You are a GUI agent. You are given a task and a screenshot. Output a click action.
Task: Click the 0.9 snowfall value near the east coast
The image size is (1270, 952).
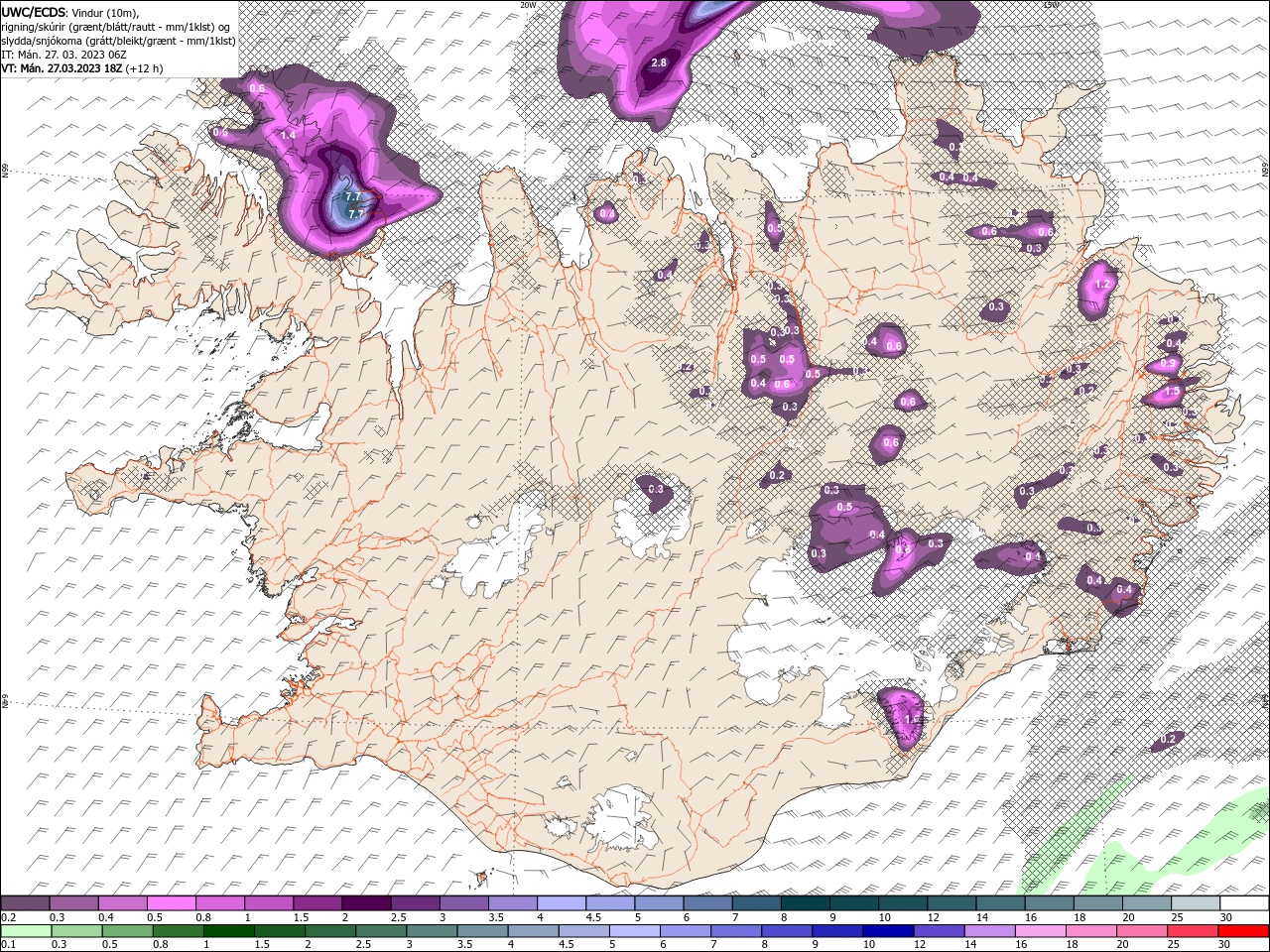(1168, 364)
